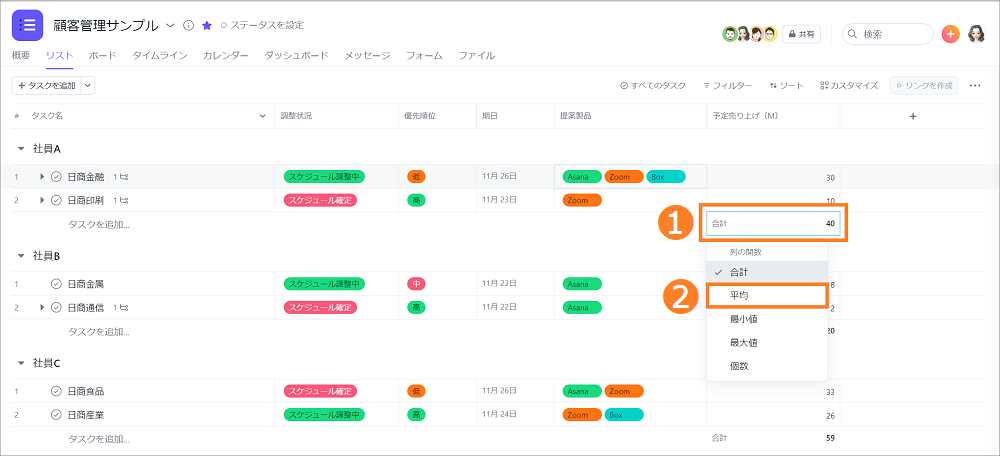The width and height of the screenshot is (1000, 456).
Task: Click タスクを追加... under 社員C
Action: tap(98, 439)
